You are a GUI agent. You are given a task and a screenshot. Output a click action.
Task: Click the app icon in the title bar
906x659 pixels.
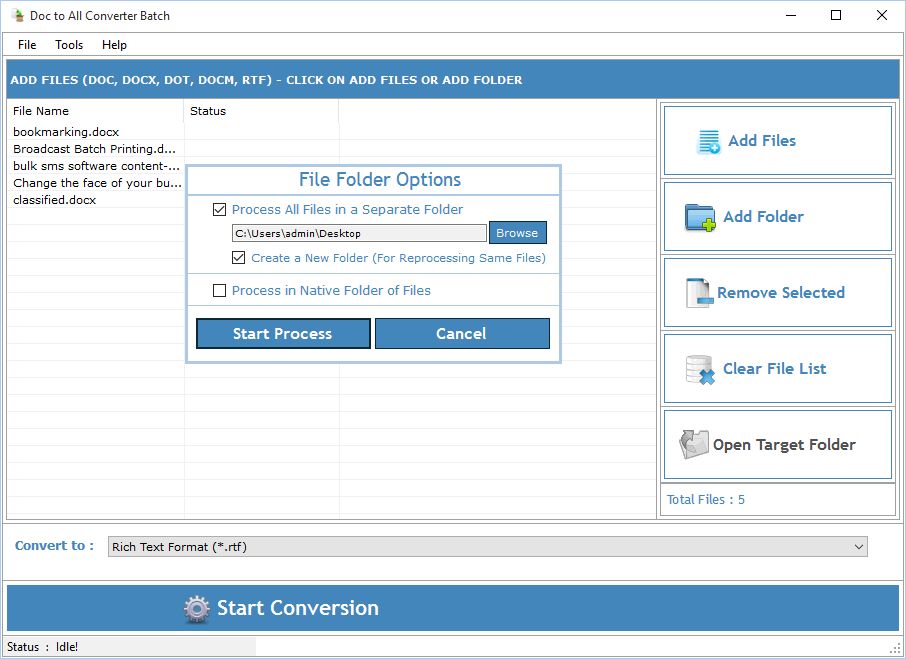click(x=17, y=16)
